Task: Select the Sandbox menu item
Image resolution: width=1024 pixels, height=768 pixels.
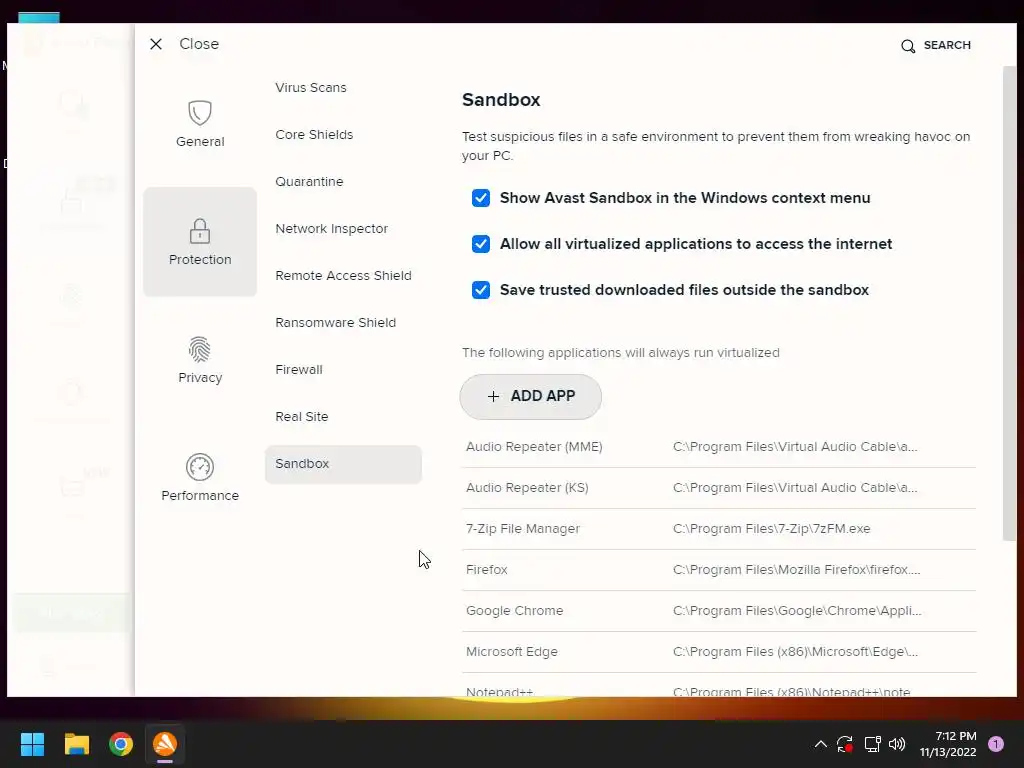Action: pos(343,464)
